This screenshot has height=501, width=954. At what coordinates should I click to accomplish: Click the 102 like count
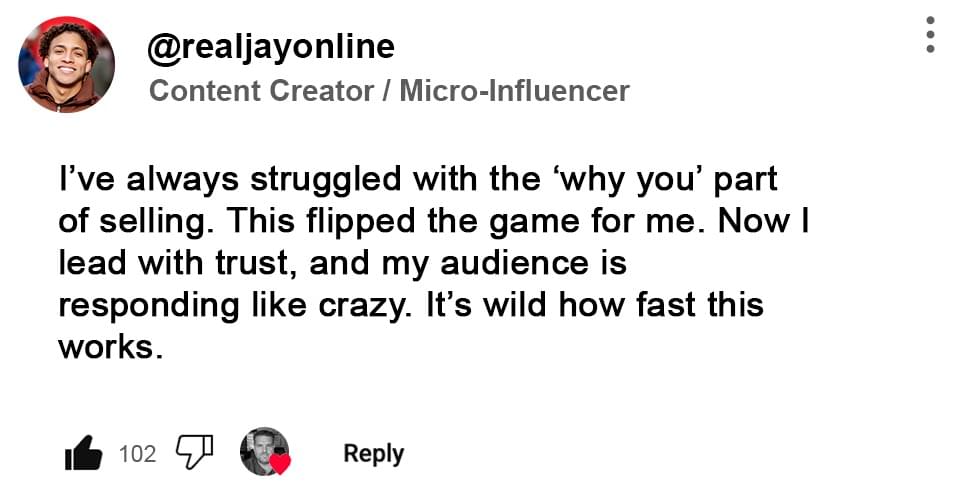(137, 454)
